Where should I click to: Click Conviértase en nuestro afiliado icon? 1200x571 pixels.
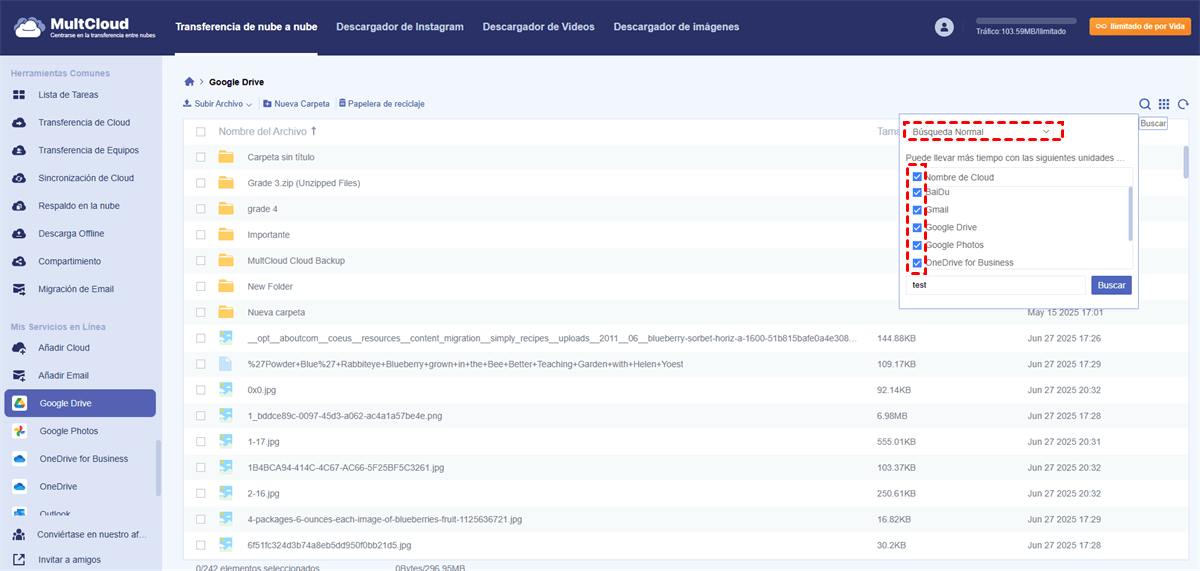click(19, 534)
